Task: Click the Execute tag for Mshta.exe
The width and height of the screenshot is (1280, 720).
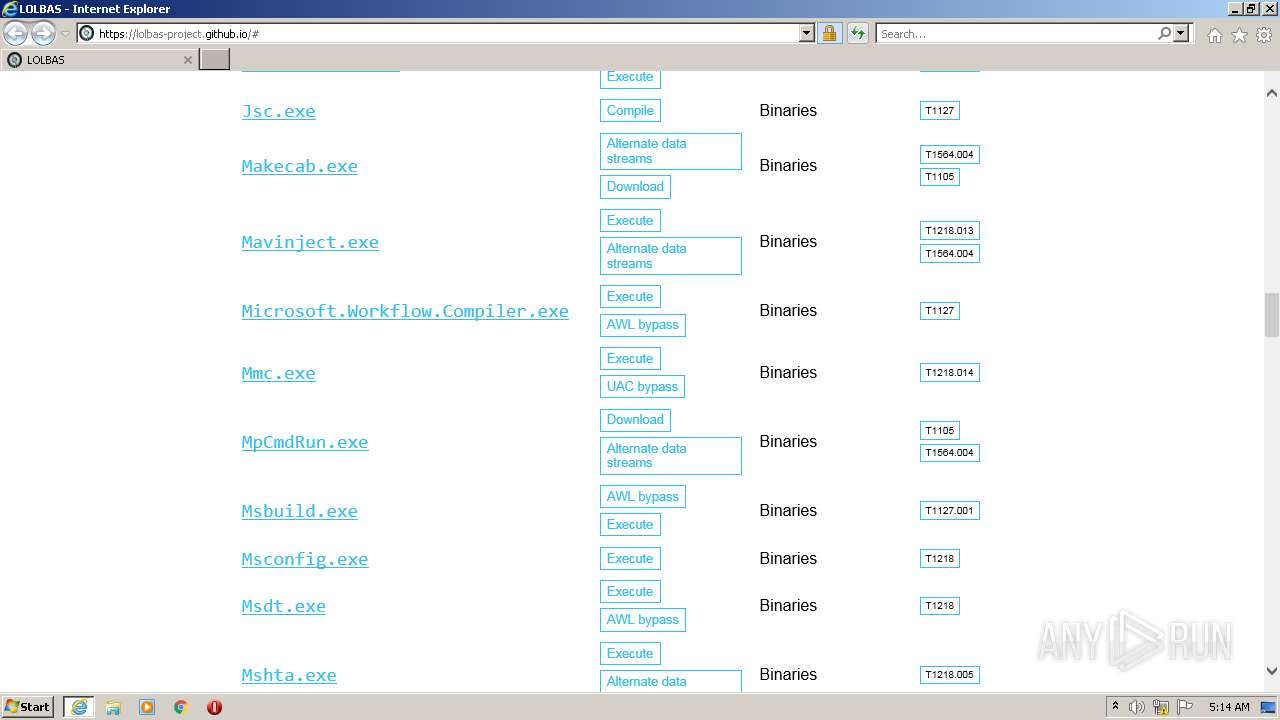Action: click(x=630, y=653)
